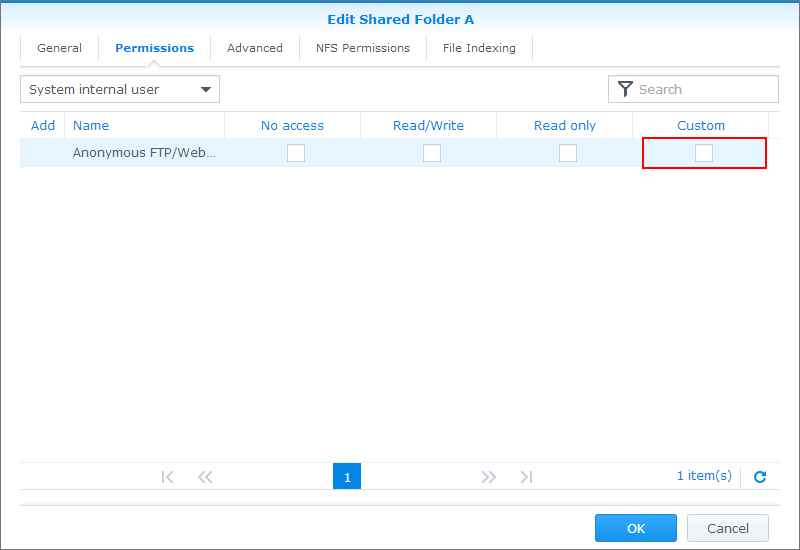This screenshot has width=800, height=550.
Task: Check Read/Write for Anonymous FTP/Web user
Action: [432, 153]
